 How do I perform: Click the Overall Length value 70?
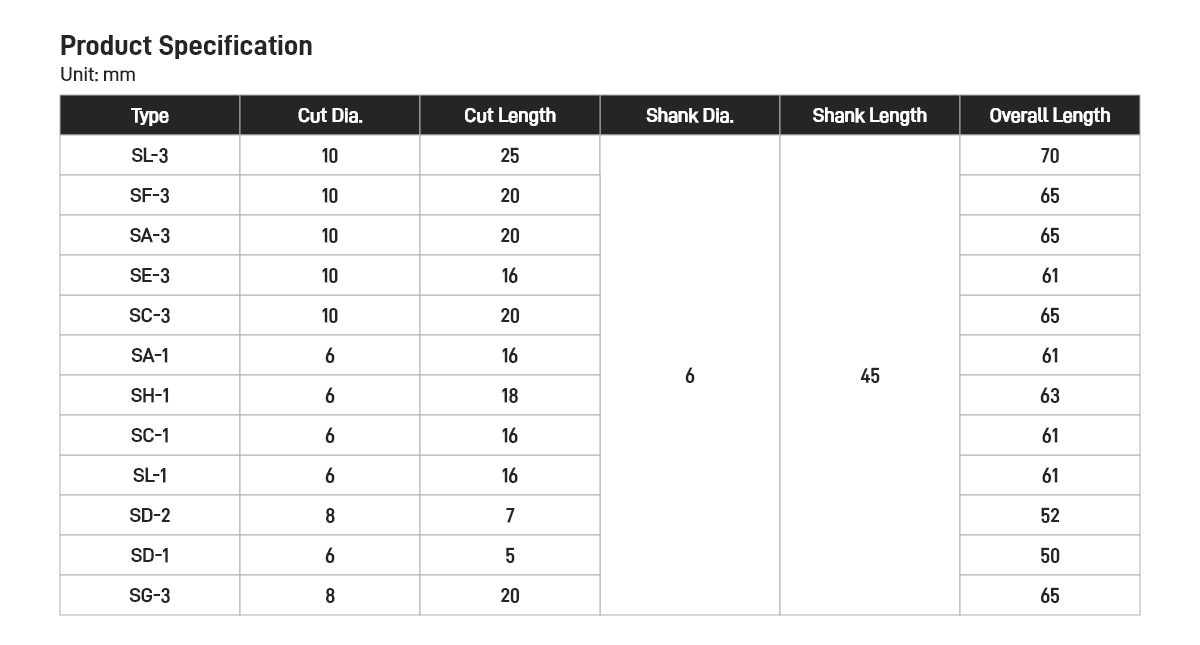[x=1050, y=155]
